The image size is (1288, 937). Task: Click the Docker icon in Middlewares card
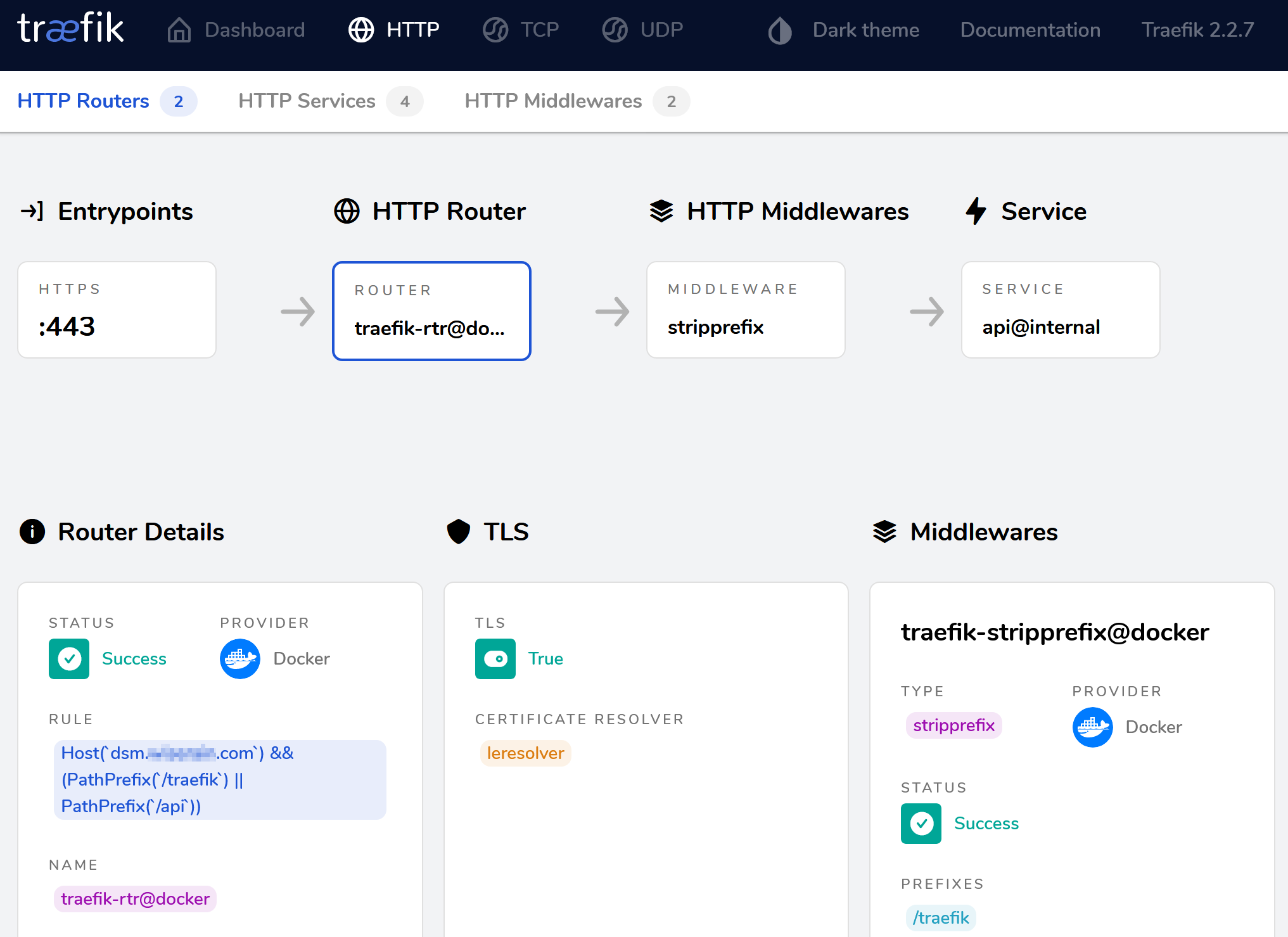tap(1092, 727)
